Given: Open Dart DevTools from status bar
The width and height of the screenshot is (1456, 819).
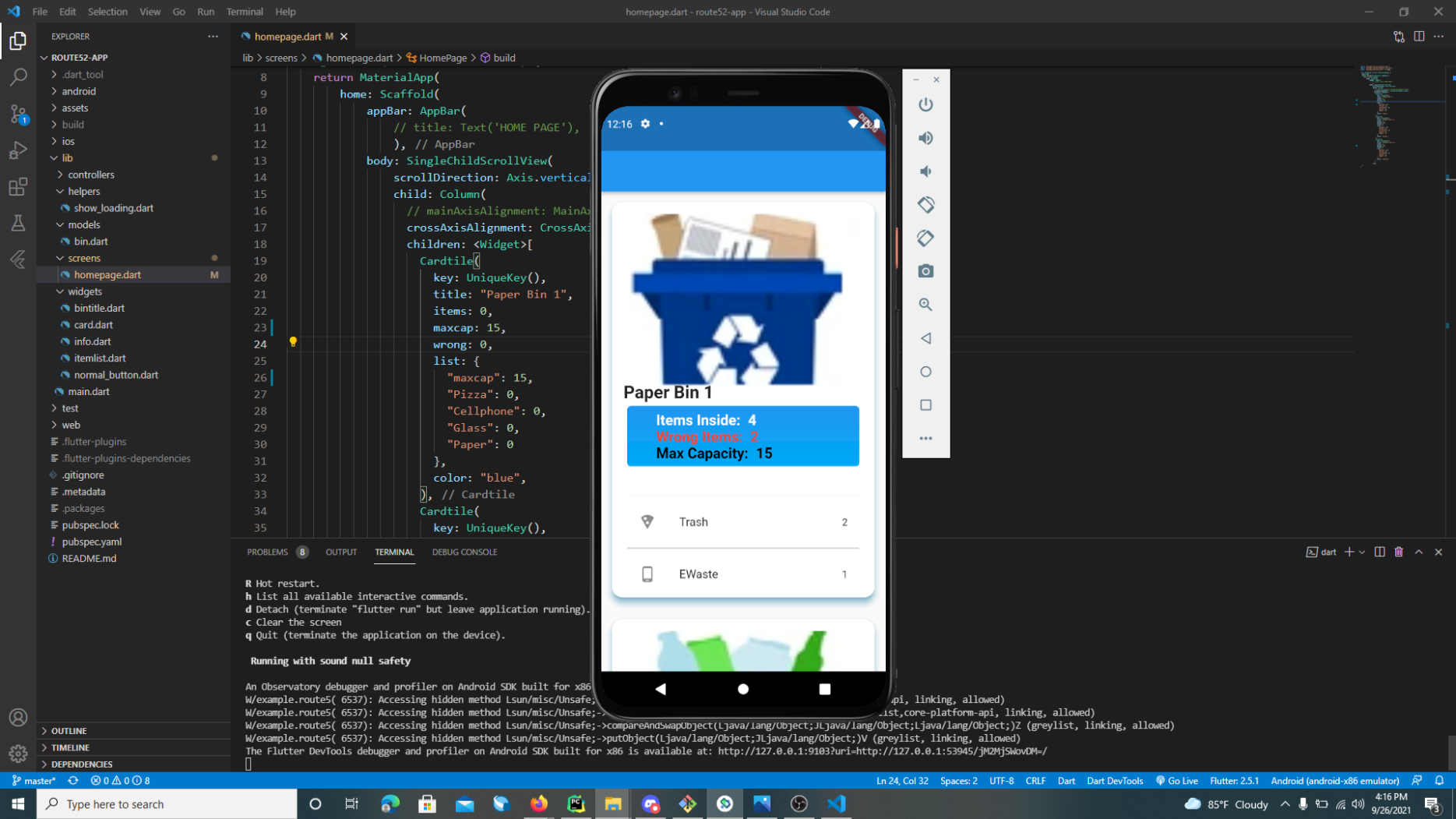Looking at the screenshot, I should click(x=1115, y=781).
